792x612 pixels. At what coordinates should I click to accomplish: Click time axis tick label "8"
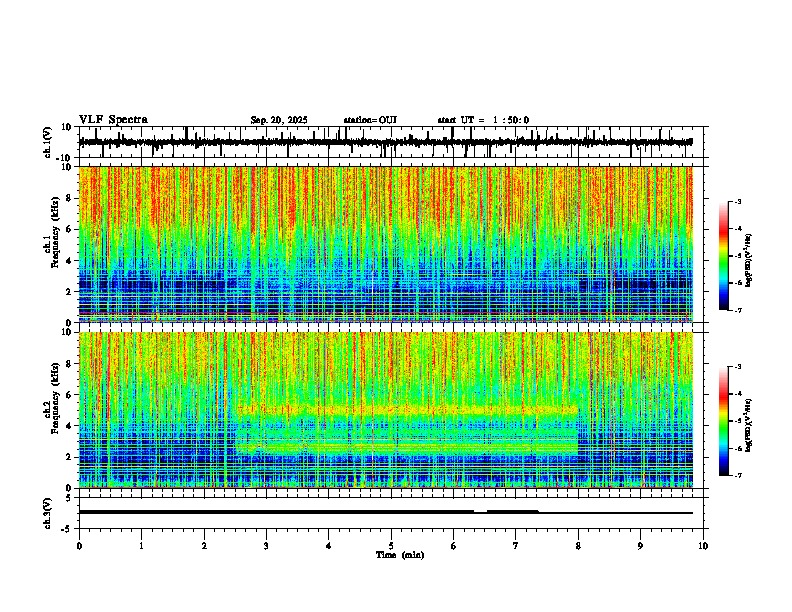tap(578, 546)
